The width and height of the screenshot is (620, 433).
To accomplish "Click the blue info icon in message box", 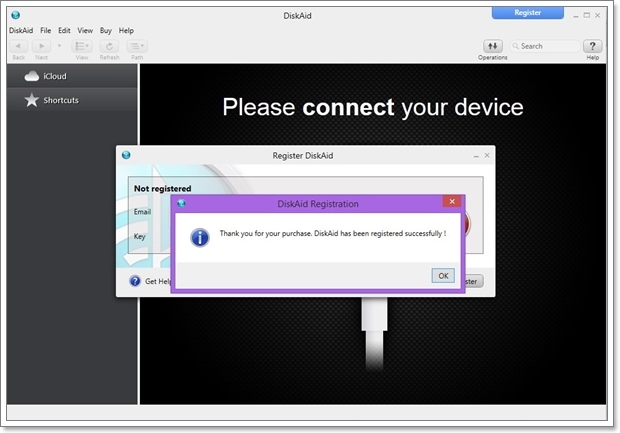I will [x=200, y=238].
